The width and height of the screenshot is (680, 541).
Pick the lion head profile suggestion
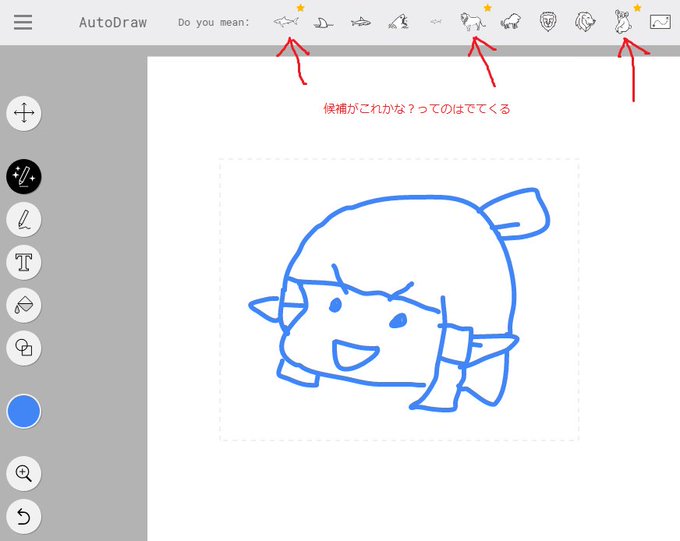pyautogui.click(x=585, y=22)
